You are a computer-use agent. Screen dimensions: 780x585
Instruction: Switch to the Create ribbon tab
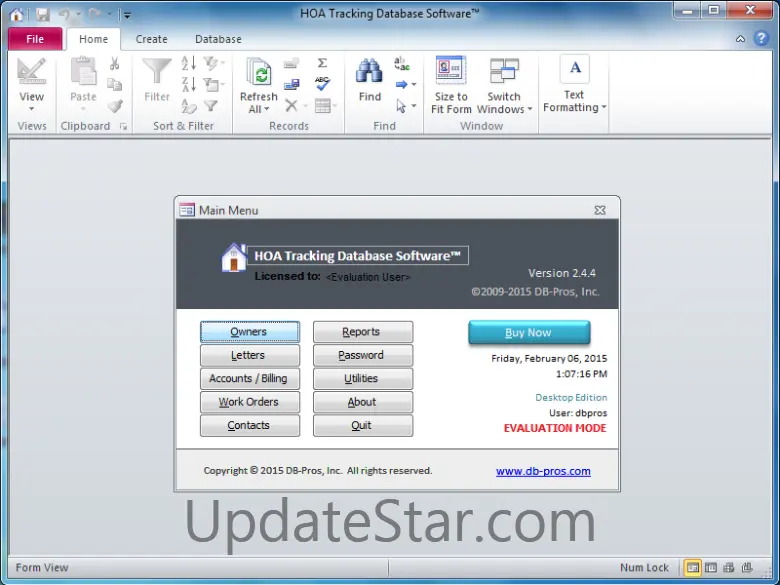[x=151, y=39]
